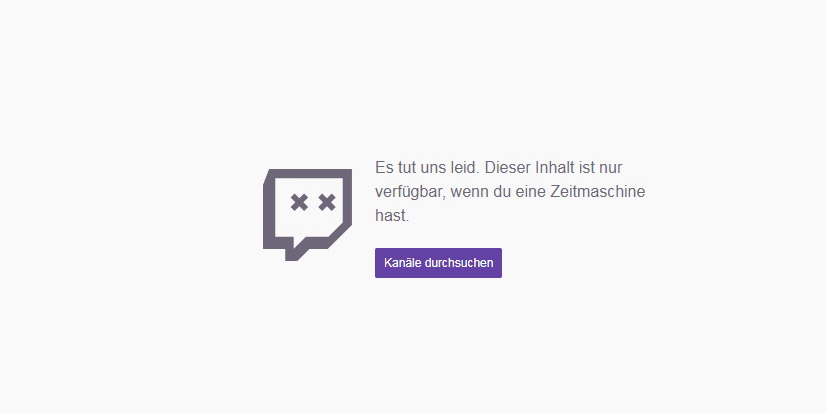Click the dead Twitch glitch speech bubble icon
This screenshot has width=826, height=413.
tap(307, 215)
